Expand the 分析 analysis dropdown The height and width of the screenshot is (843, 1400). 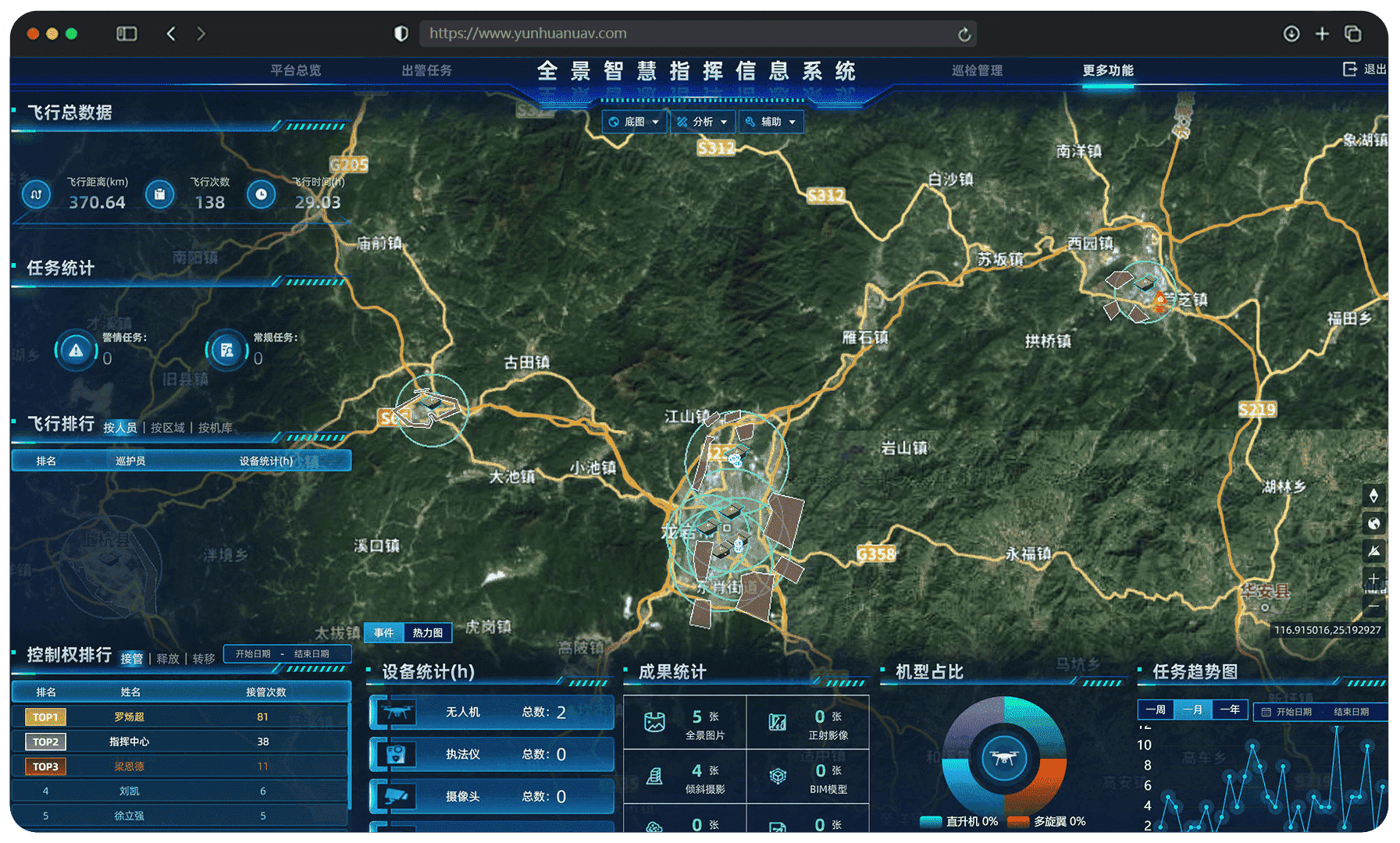pos(702,122)
